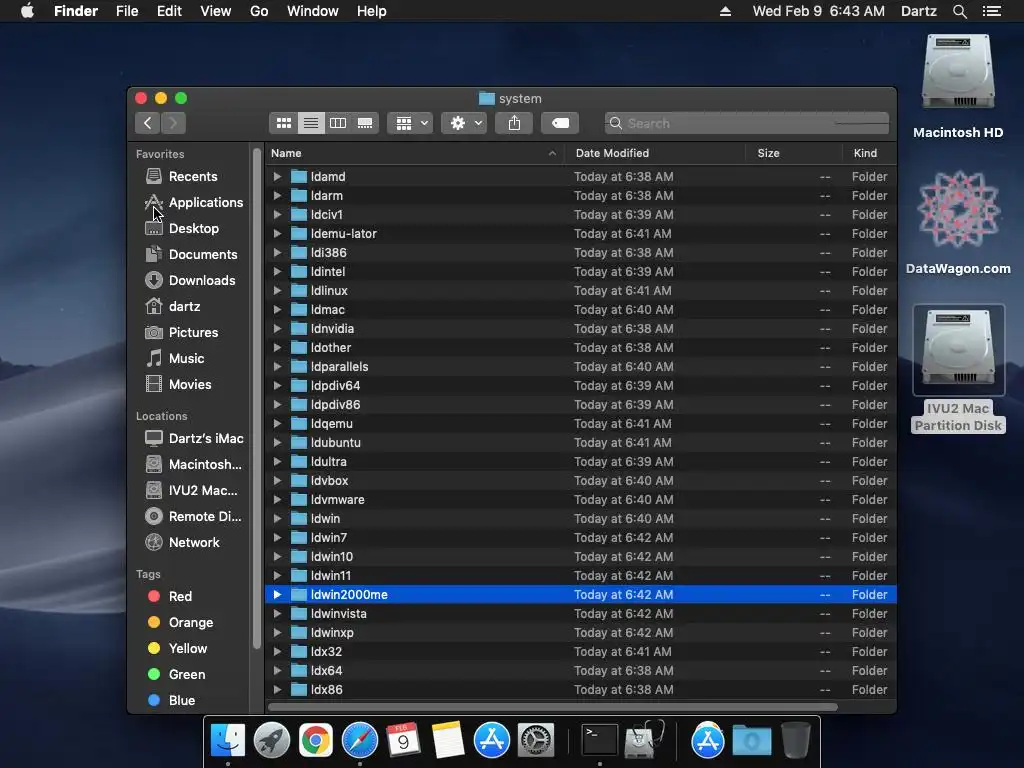Sort by the Name column header
The height and width of the screenshot is (768, 1024).
414,153
